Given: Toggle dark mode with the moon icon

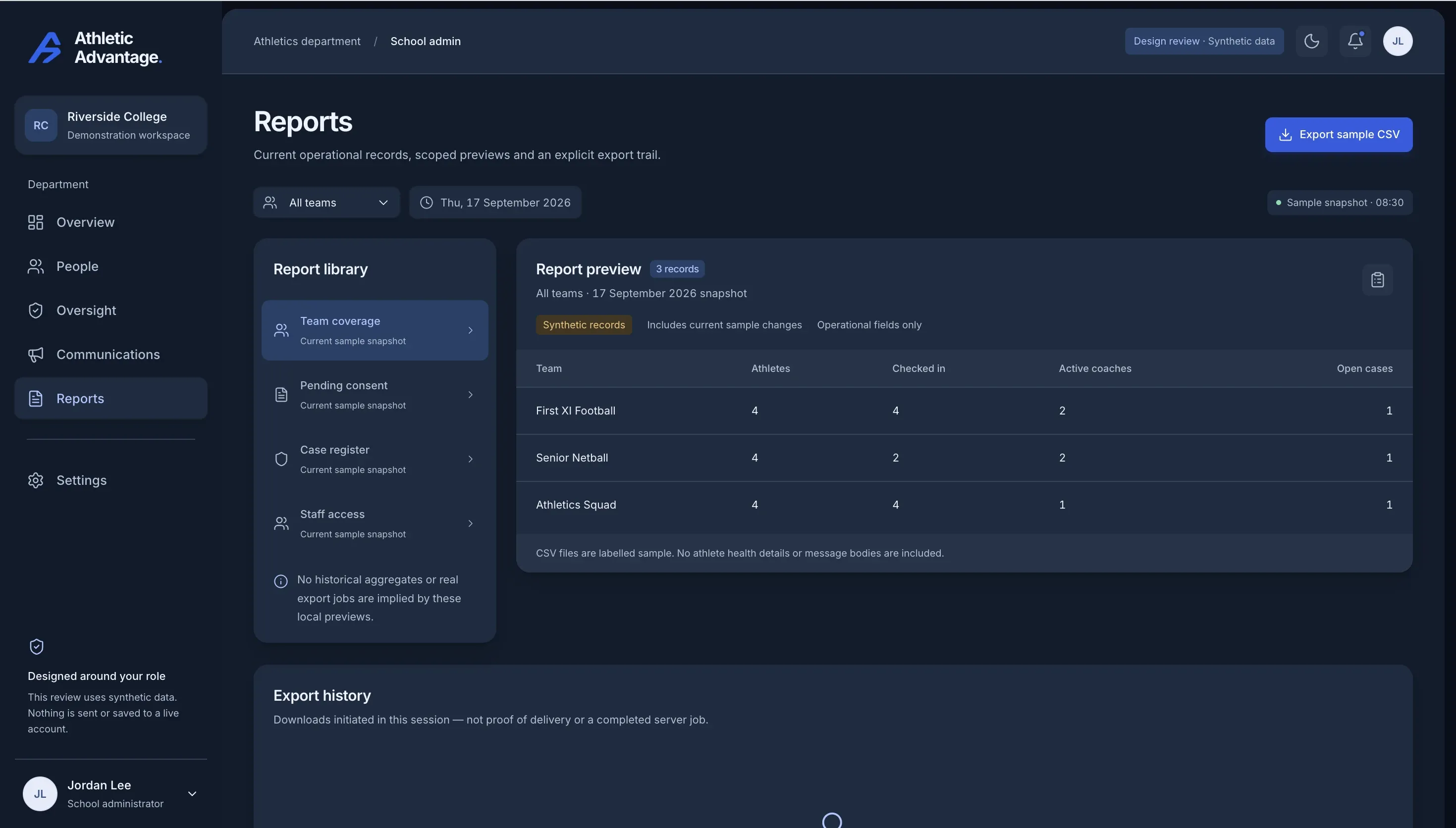Looking at the screenshot, I should [x=1311, y=41].
